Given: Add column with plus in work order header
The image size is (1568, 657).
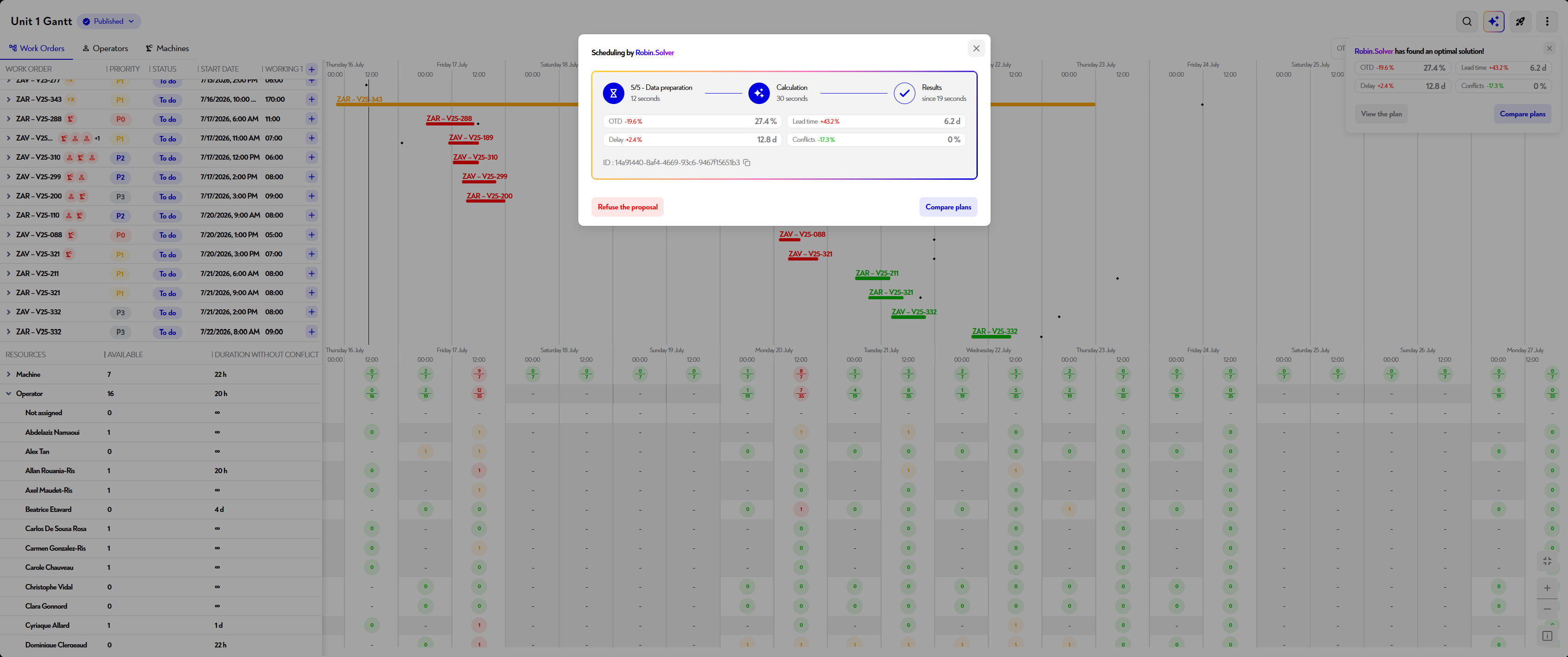Looking at the screenshot, I should [312, 69].
